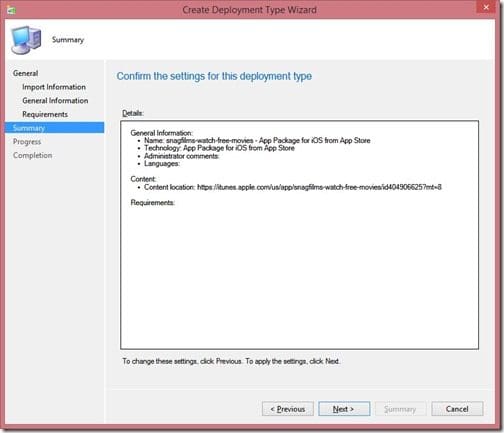The width and height of the screenshot is (504, 433).
Task: Click the Languages line in details
Action: click(162, 164)
